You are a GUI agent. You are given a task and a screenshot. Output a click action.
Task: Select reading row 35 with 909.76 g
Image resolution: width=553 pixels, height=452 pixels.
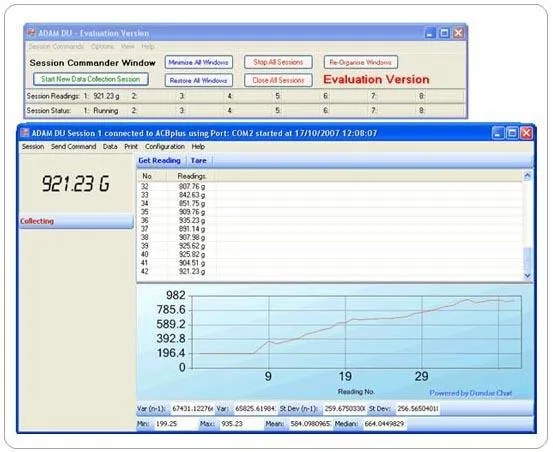click(330, 212)
